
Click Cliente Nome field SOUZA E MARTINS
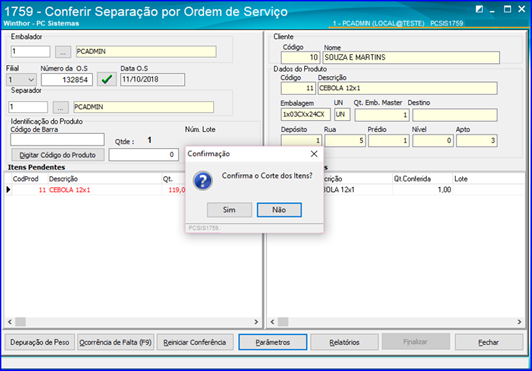click(x=411, y=57)
